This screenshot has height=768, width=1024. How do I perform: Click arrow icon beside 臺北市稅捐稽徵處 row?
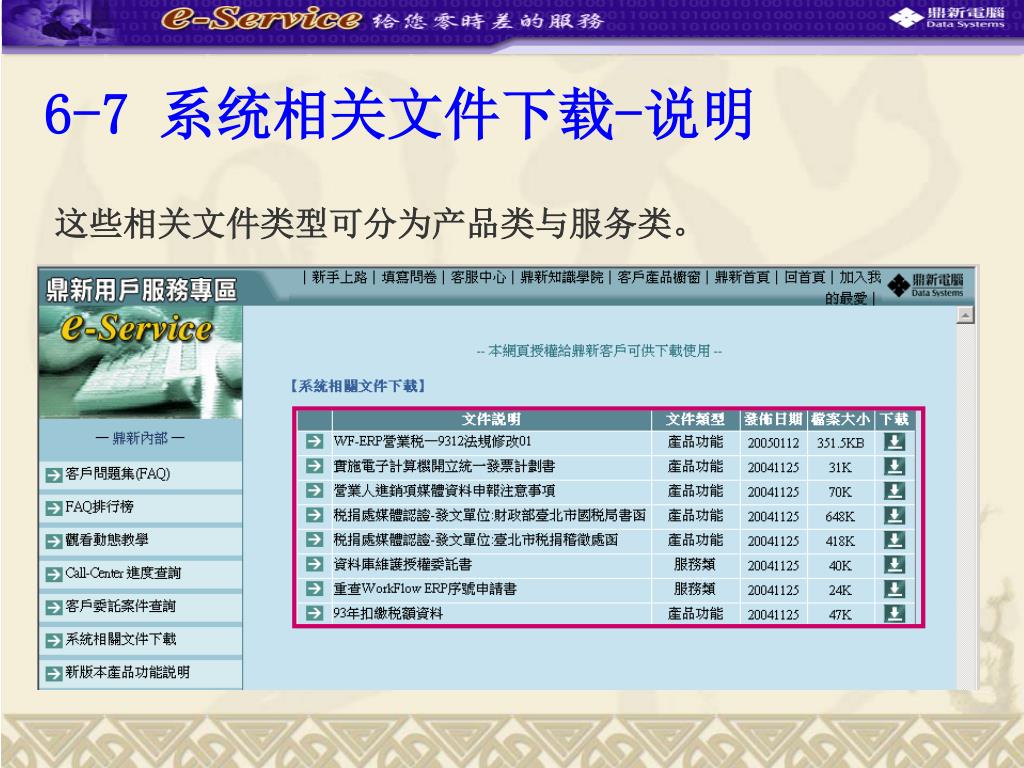coord(314,539)
